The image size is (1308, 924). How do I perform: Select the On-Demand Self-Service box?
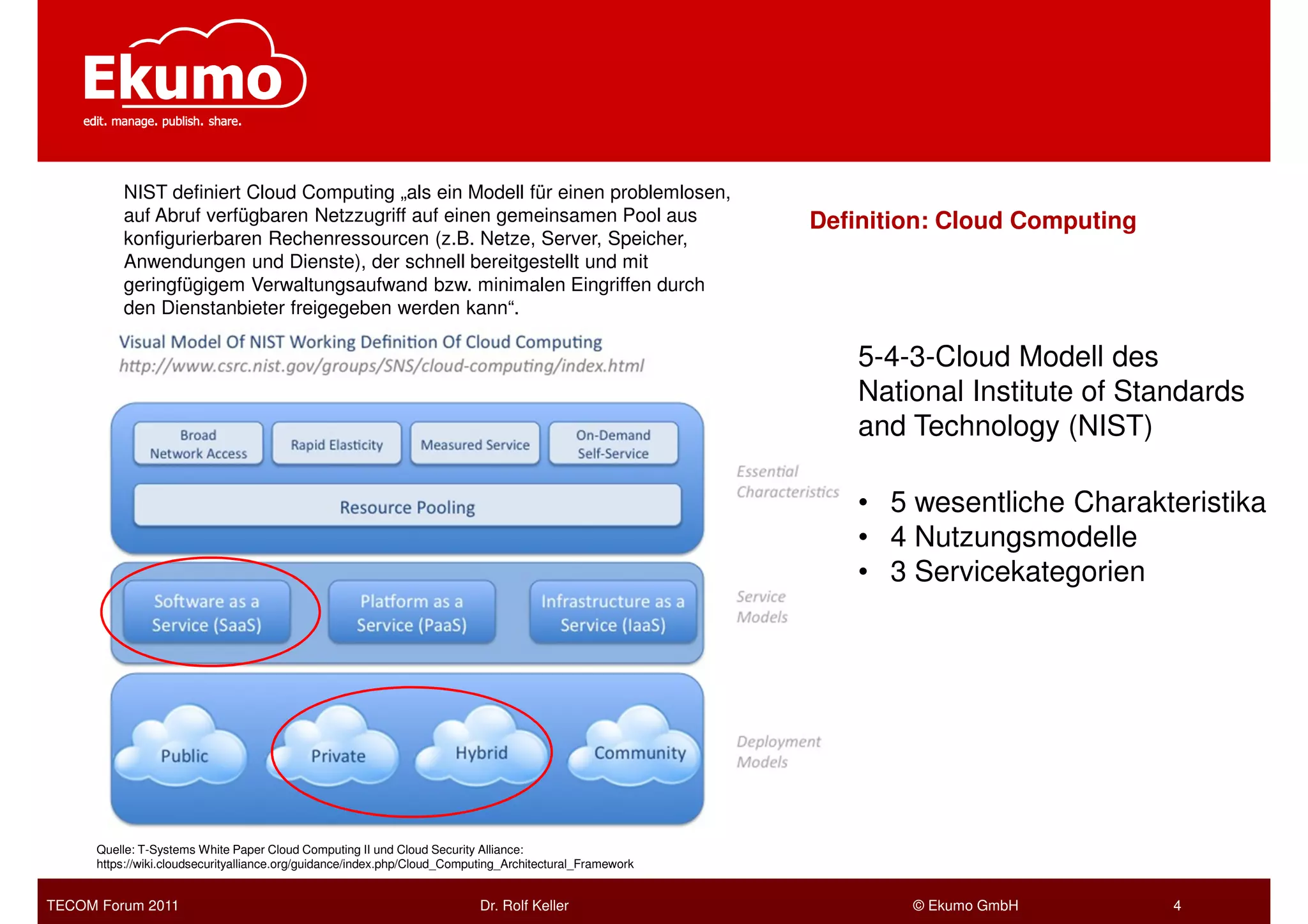tap(613, 444)
